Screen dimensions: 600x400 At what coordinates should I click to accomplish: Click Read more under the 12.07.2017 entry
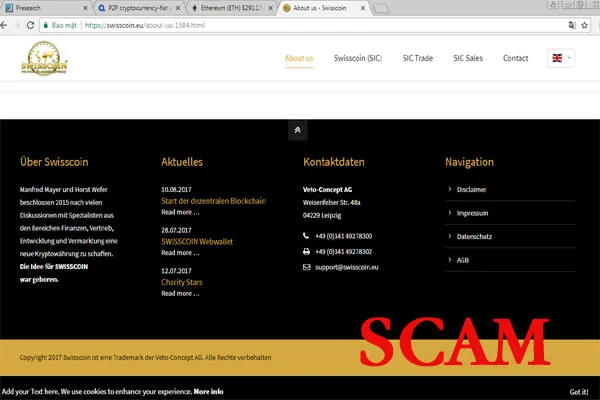[x=180, y=293]
